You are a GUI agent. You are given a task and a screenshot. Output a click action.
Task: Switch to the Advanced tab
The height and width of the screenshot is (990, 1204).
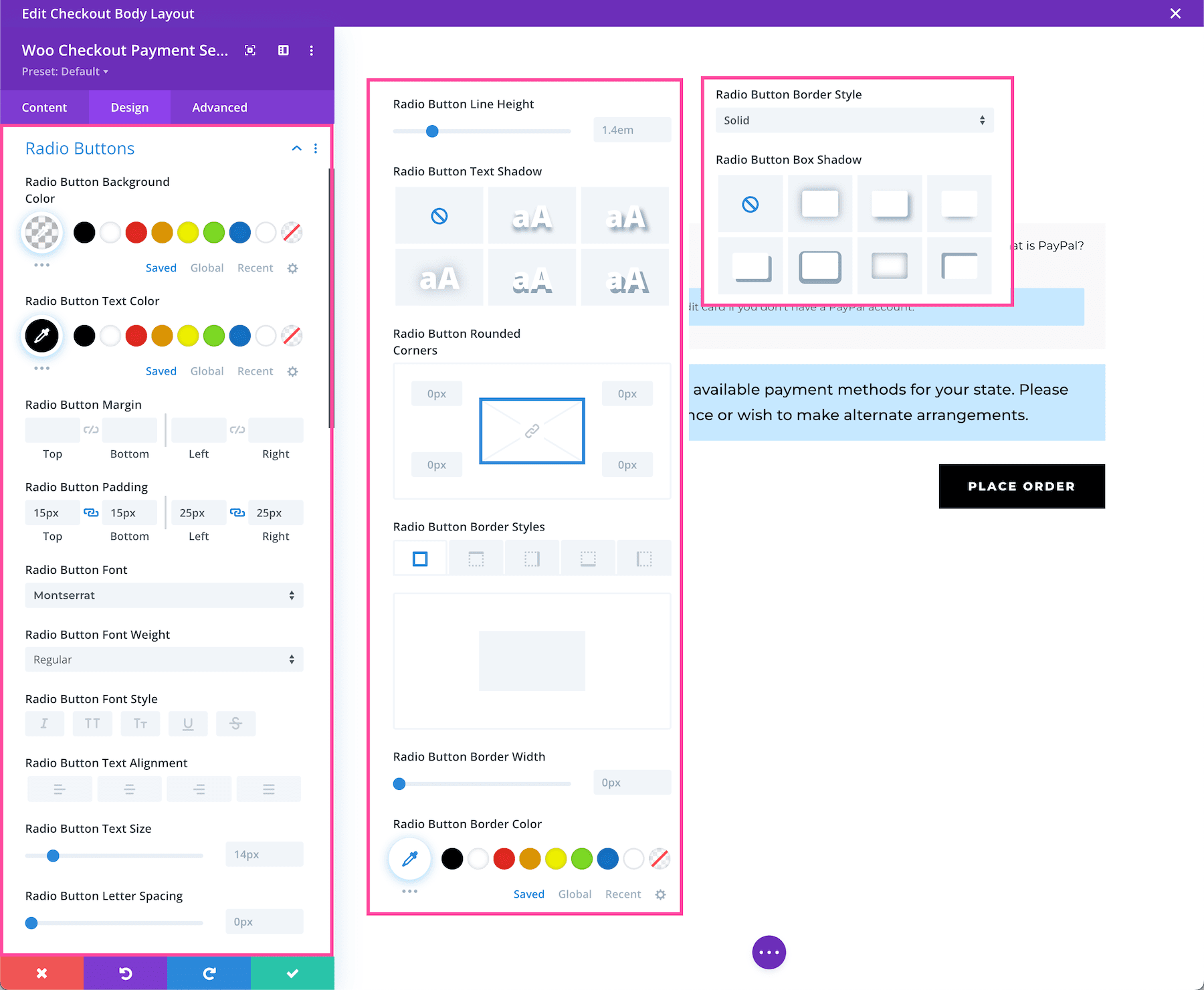[219, 107]
